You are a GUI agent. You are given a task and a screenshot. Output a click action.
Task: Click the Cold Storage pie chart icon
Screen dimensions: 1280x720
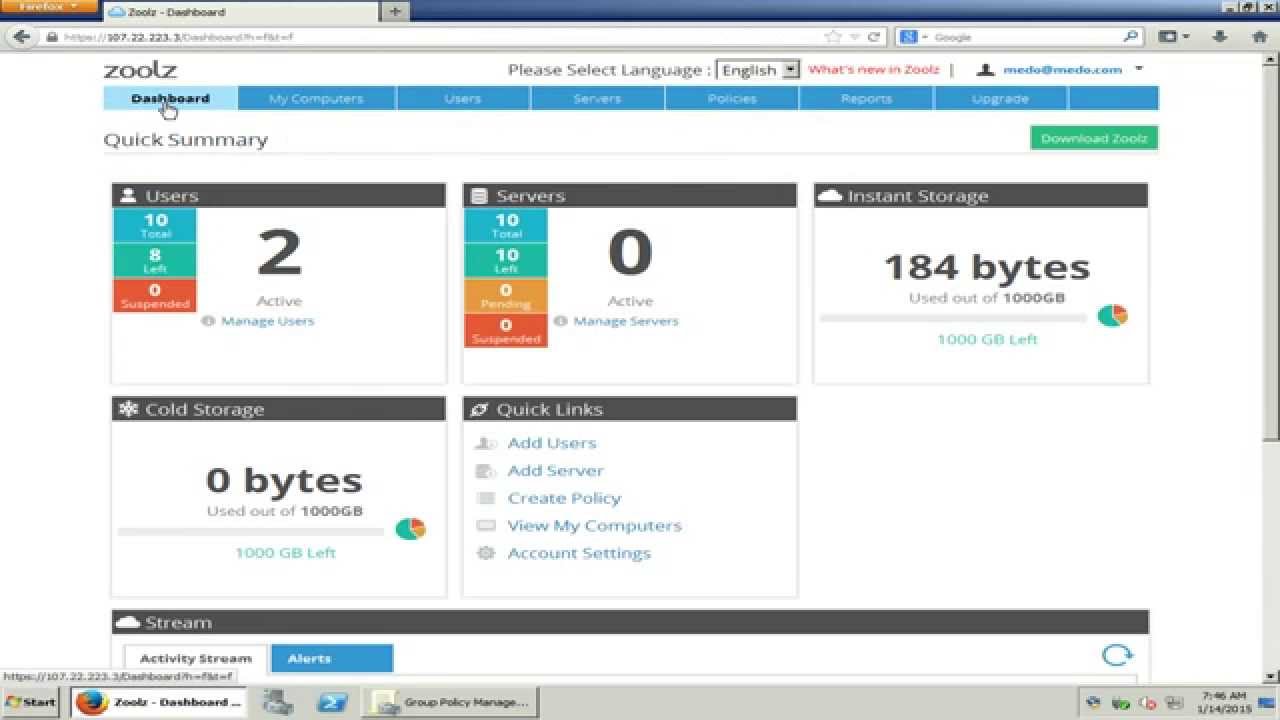click(410, 528)
